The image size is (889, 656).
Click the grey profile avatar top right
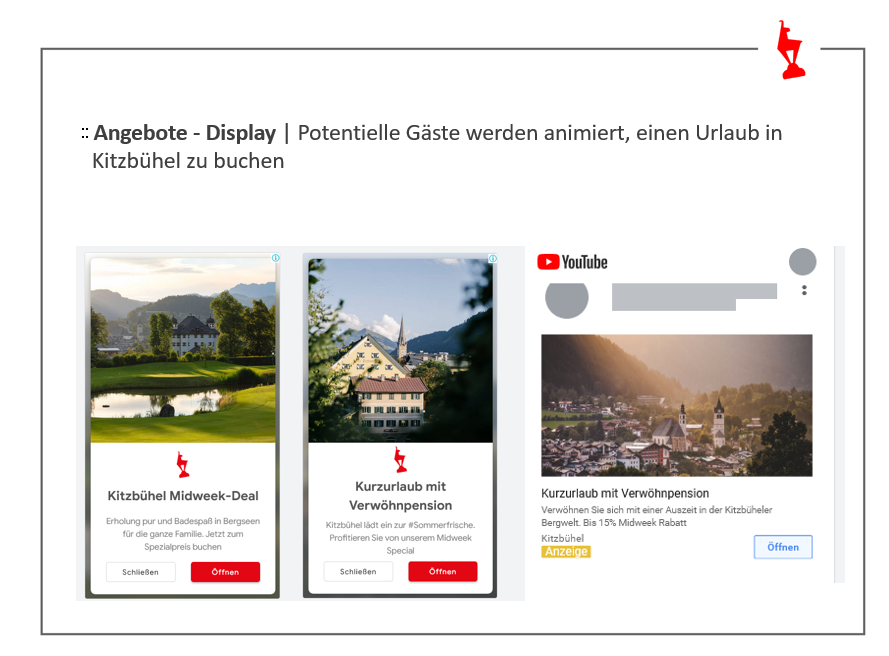pyautogui.click(x=802, y=262)
